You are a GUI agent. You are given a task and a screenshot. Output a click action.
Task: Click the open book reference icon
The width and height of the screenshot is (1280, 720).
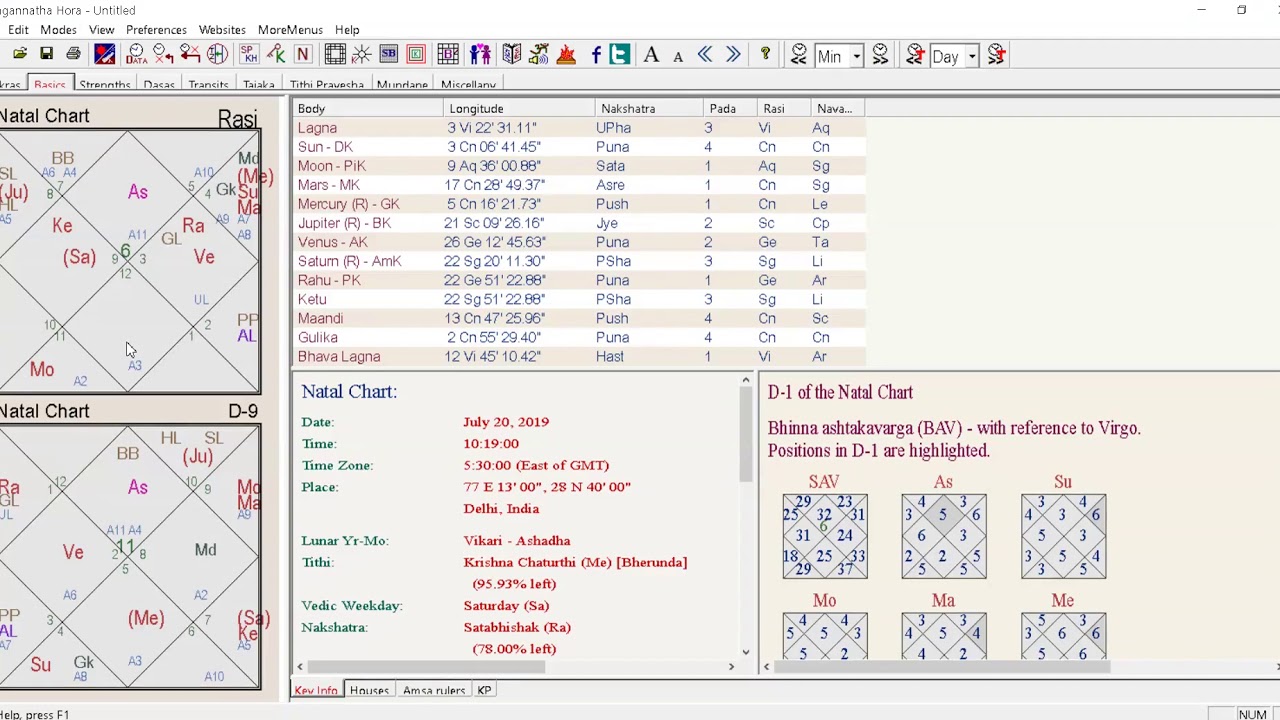tap(511, 55)
